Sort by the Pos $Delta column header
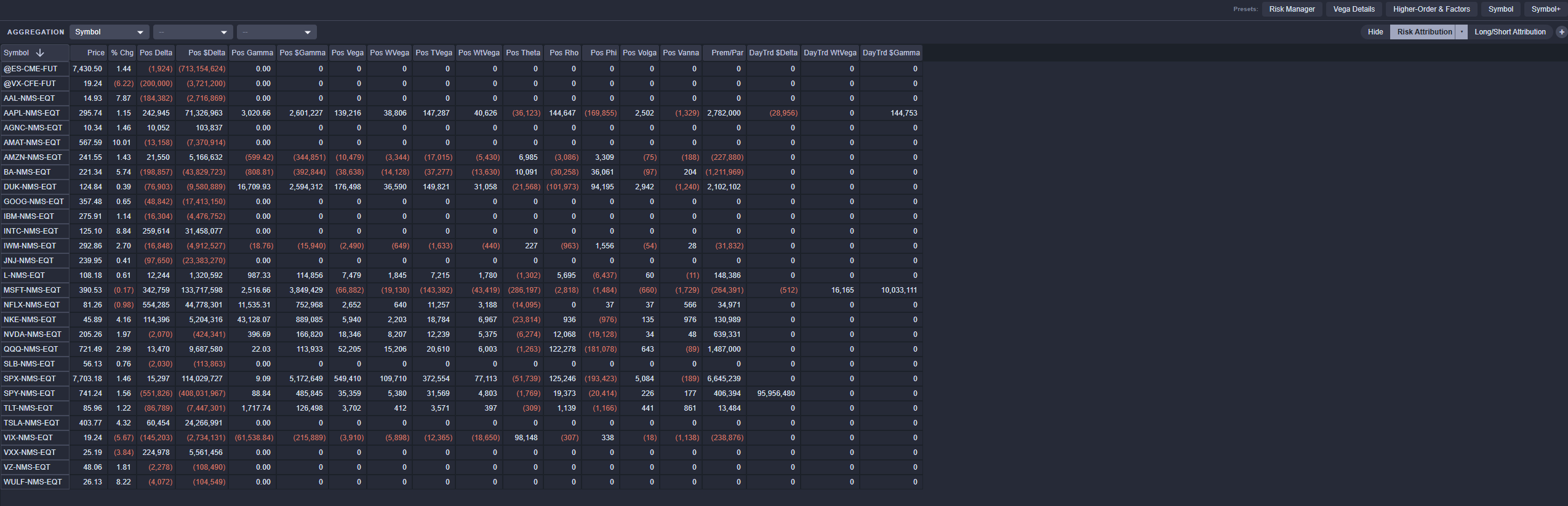The width and height of the screenshot is (1568, 506). (202, 53)
